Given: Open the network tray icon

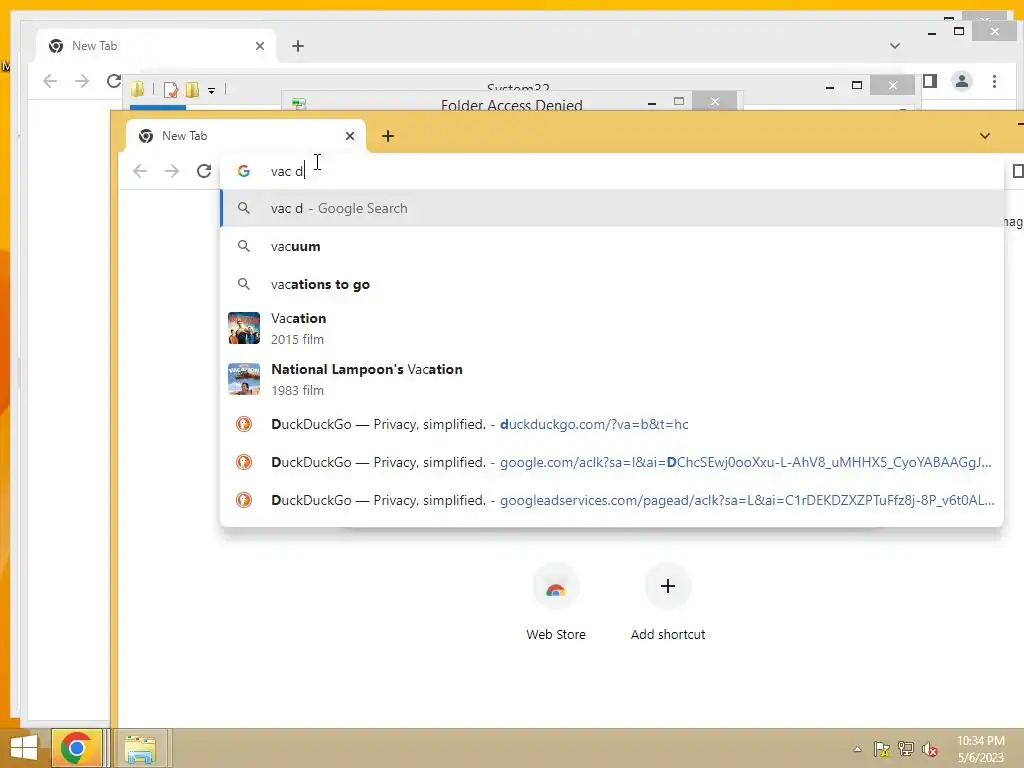Looking at the screenshot, I should 906,749.
